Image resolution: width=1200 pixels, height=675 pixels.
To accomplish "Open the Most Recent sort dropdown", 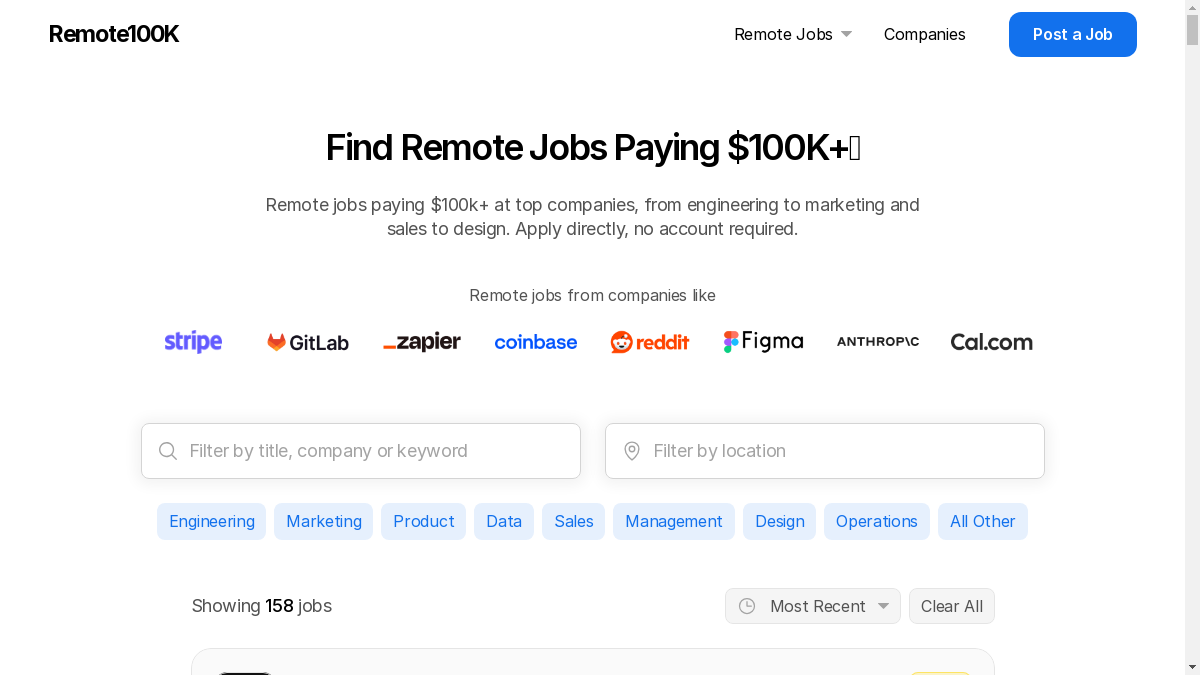I will [813, 606].
